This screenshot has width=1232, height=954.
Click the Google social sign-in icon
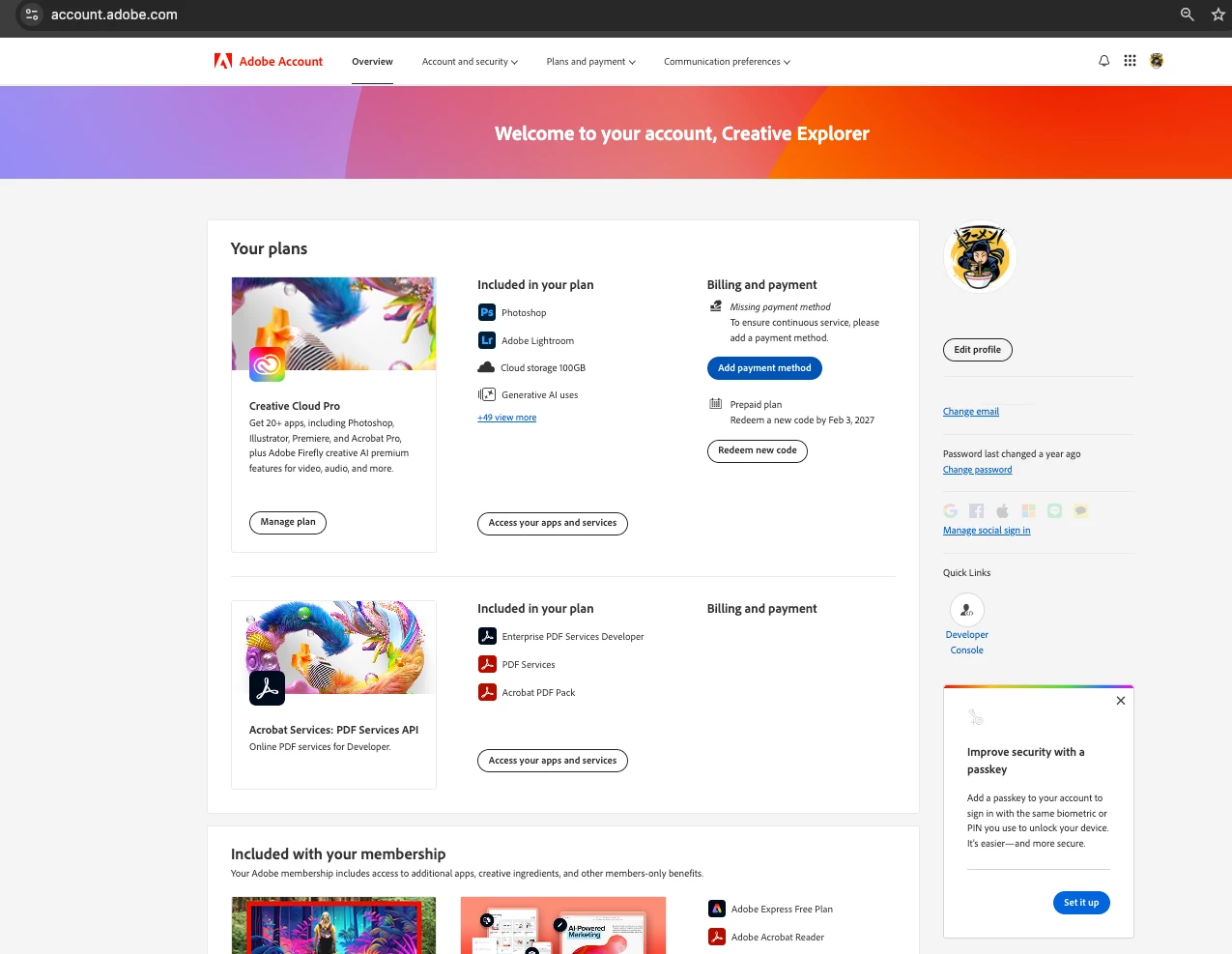[x=951, y=510]
